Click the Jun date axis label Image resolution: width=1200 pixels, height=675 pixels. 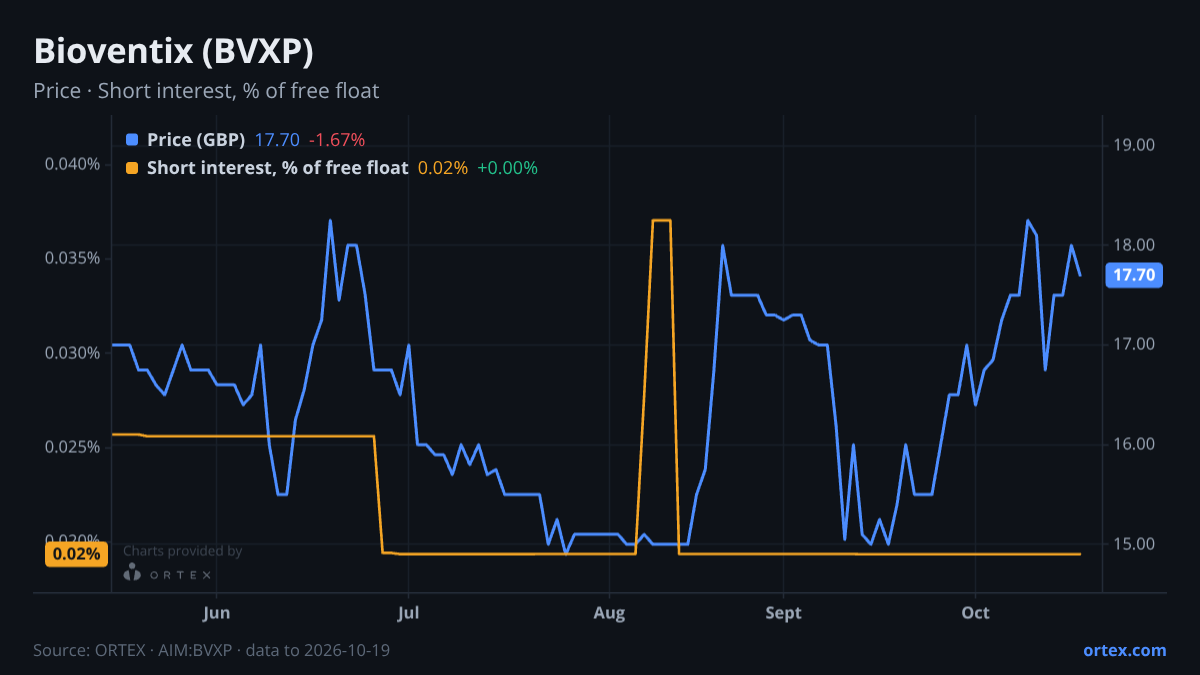[216, 613]
